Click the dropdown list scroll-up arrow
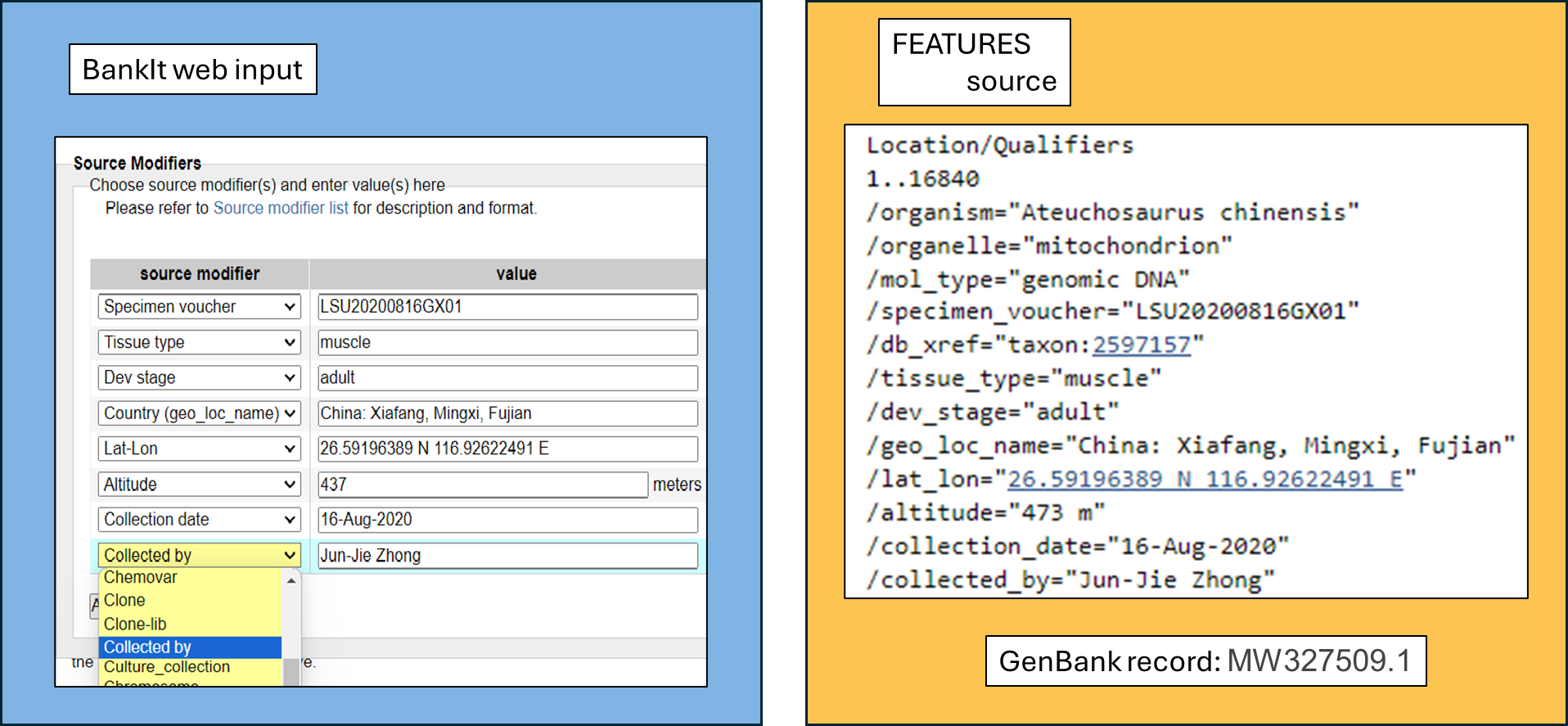1568x726 pixels. coord(291,580)
